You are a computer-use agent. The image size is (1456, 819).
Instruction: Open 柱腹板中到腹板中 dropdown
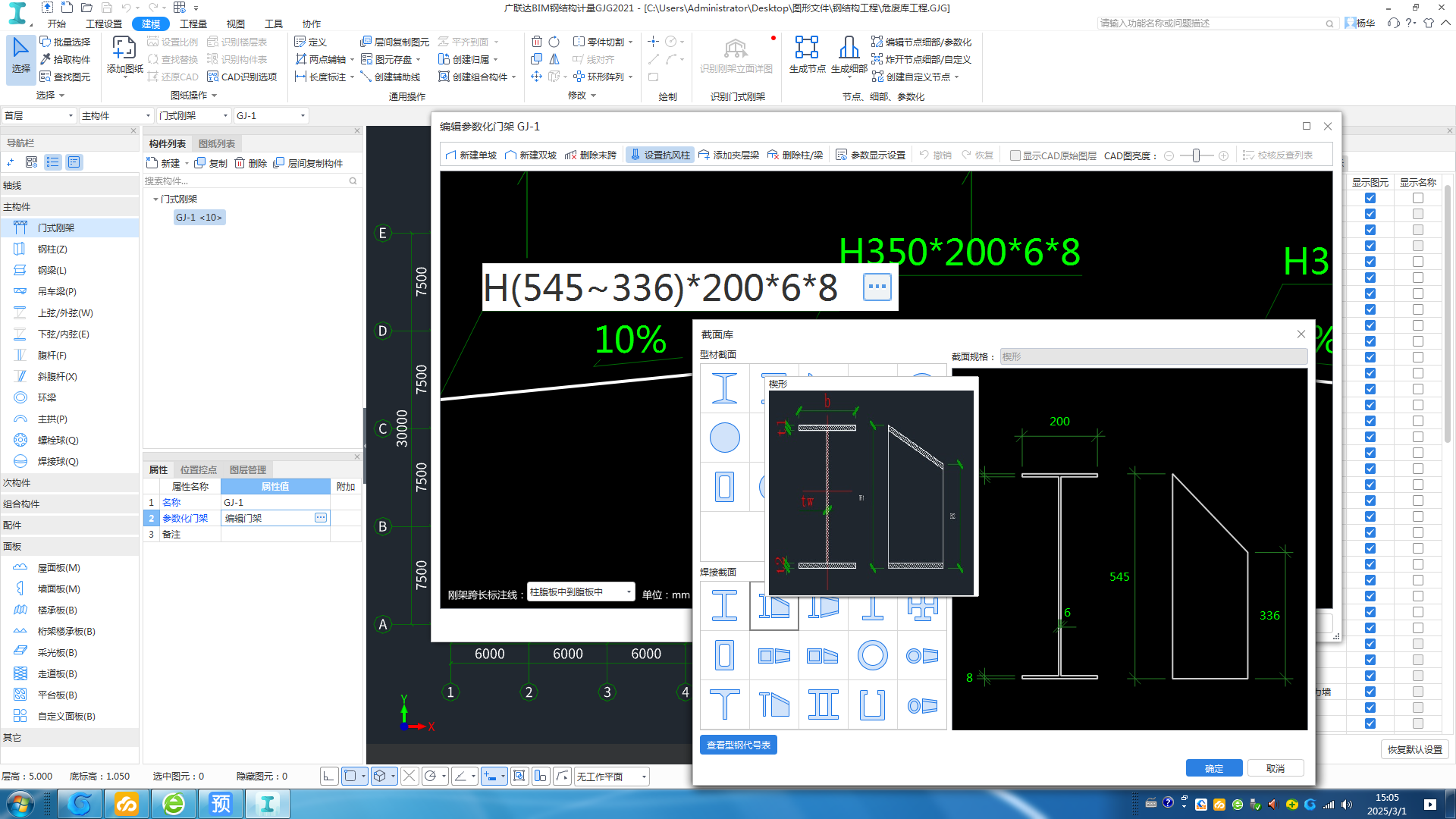[x=581, y=592]
